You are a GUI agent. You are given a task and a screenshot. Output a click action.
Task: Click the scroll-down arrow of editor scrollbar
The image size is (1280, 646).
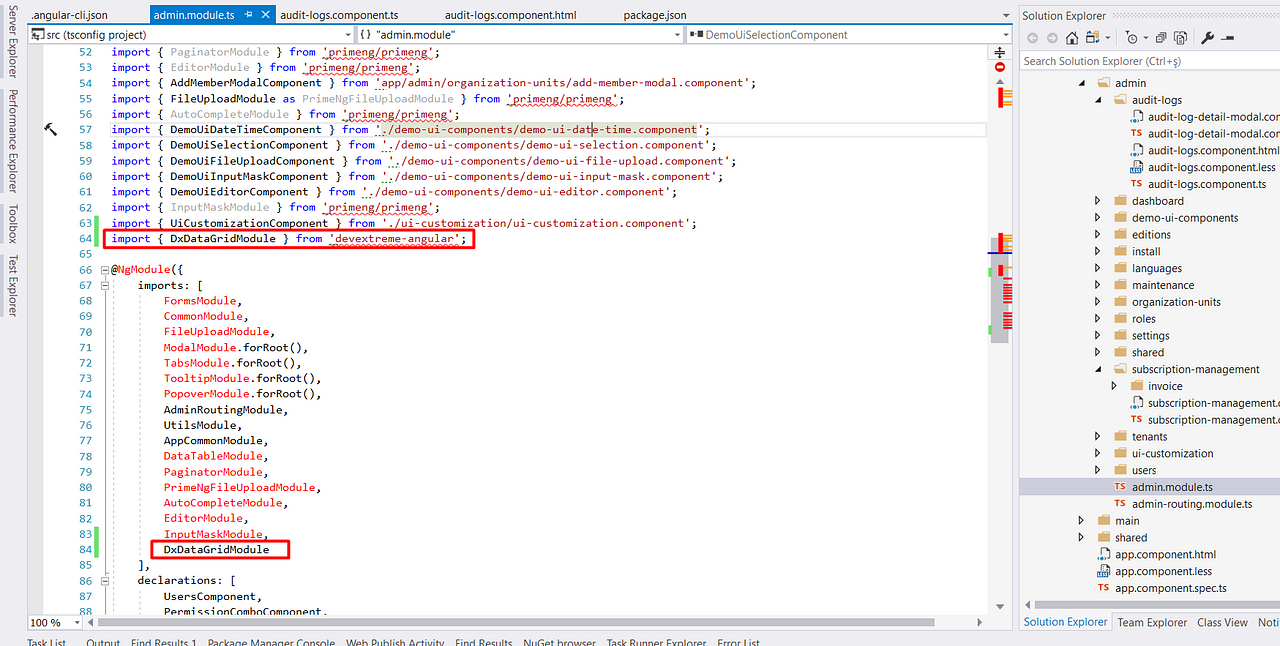tap(1000, 607)
